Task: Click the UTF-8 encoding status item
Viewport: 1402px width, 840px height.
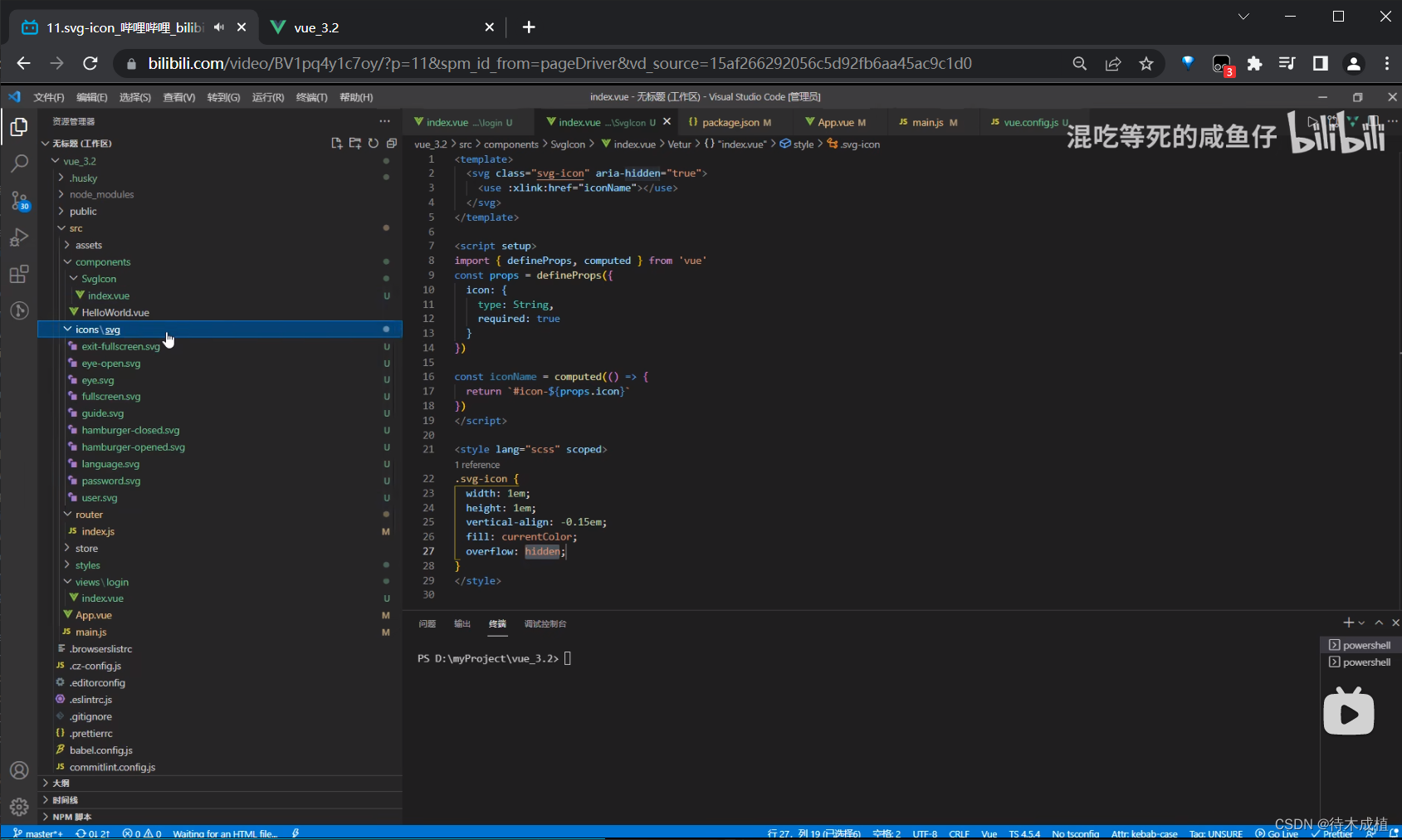Action: [x=925, y=833]
